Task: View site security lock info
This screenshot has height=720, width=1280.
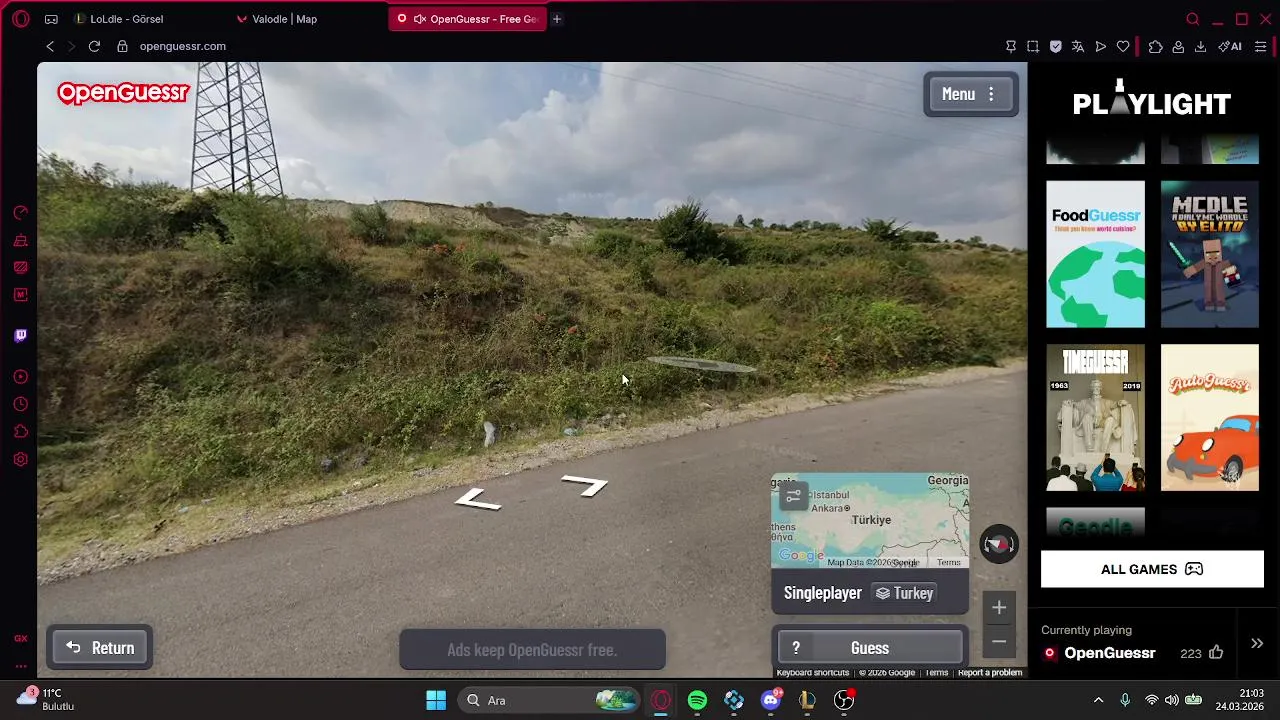Action: pyautogui.click(x=123, y=46)
